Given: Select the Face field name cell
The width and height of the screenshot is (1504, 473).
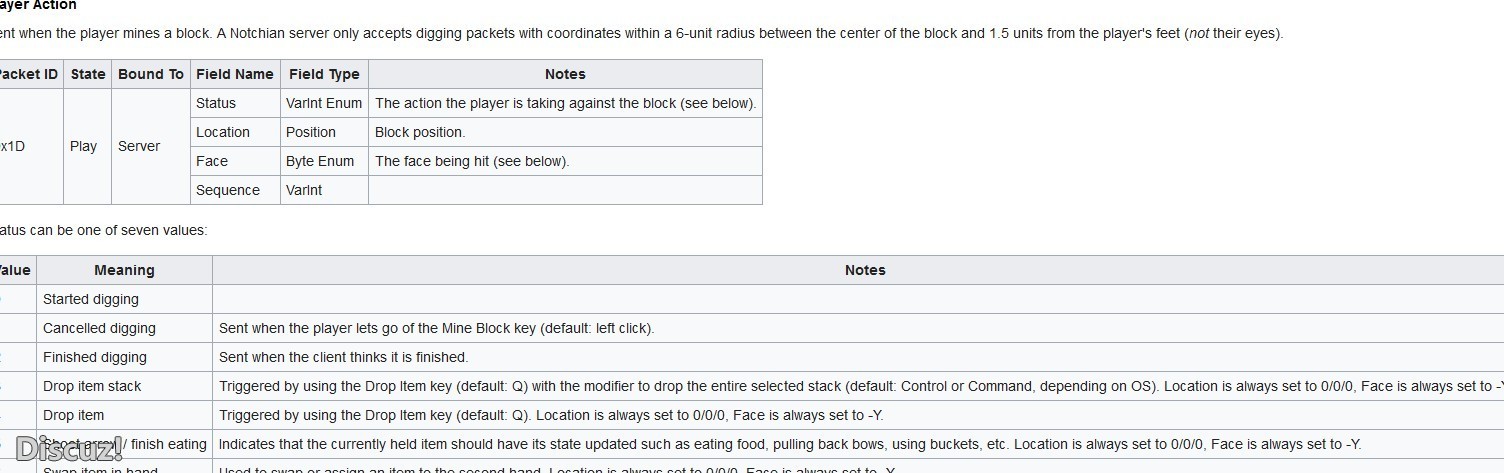Looking at the screenshot, I should click(x=235, y=161).
